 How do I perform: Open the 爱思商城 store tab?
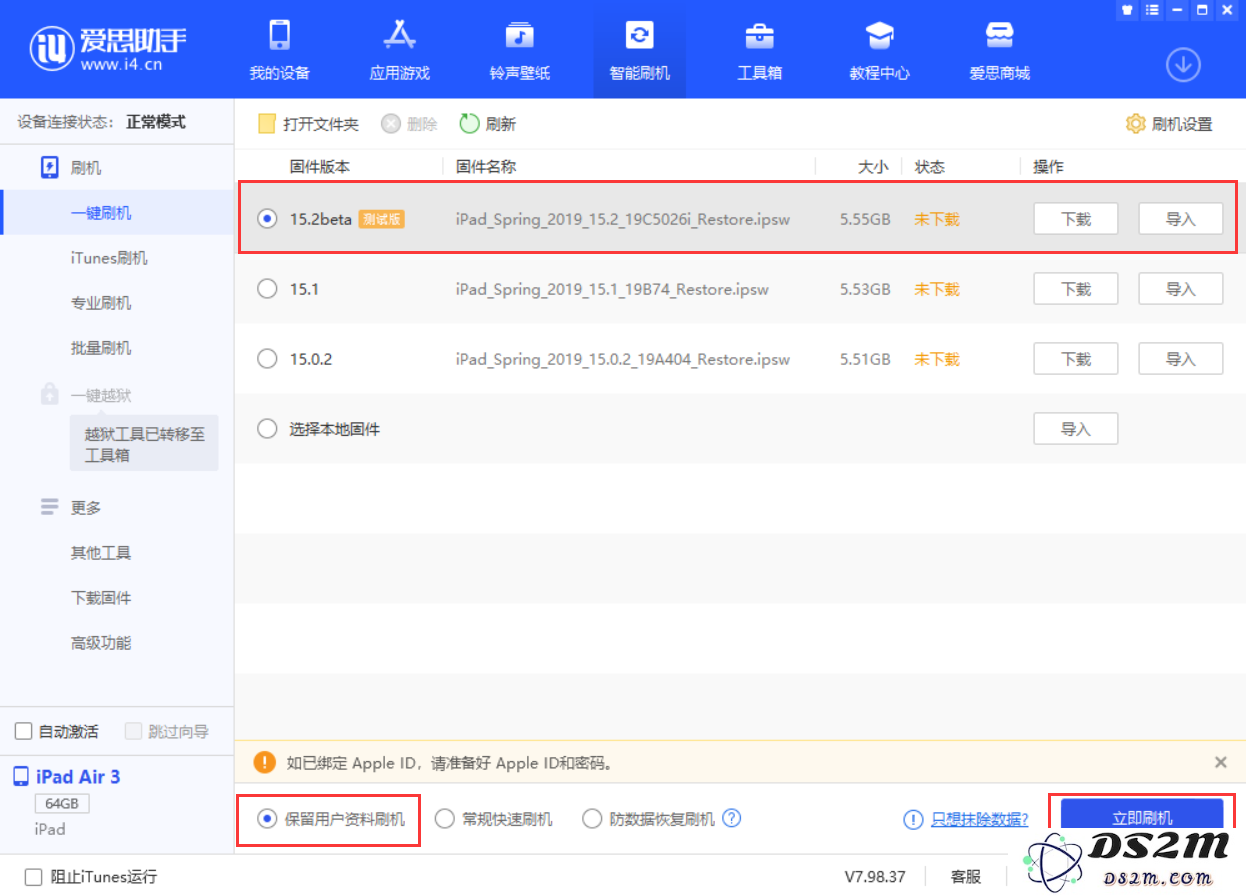coord(999,50)
